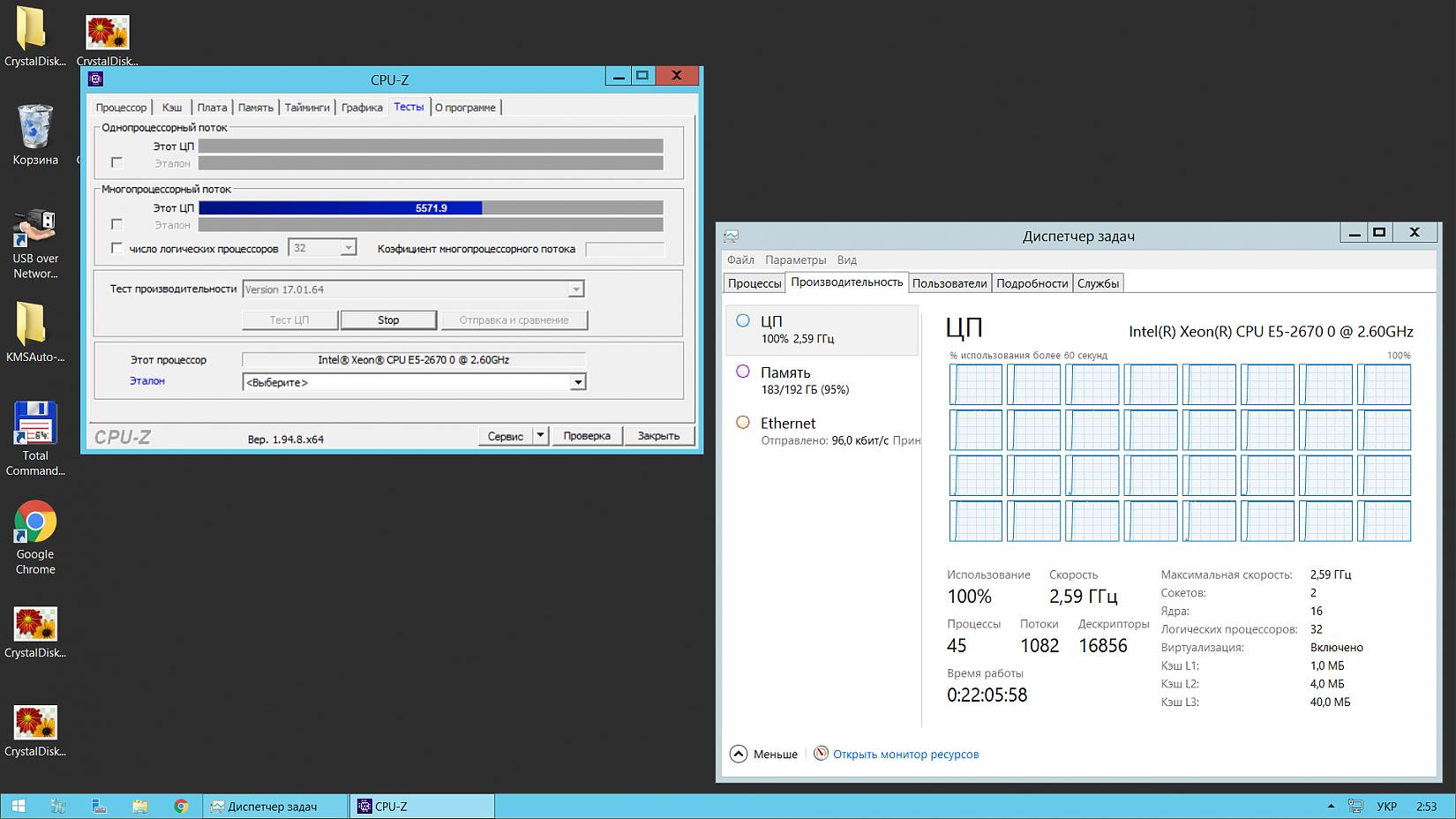Expand the Эталон <Выберите> reference dropdown
Image resolution: width=1456 pixels, height=819 pixels.
pyautogui.click(x=577, y=382)
